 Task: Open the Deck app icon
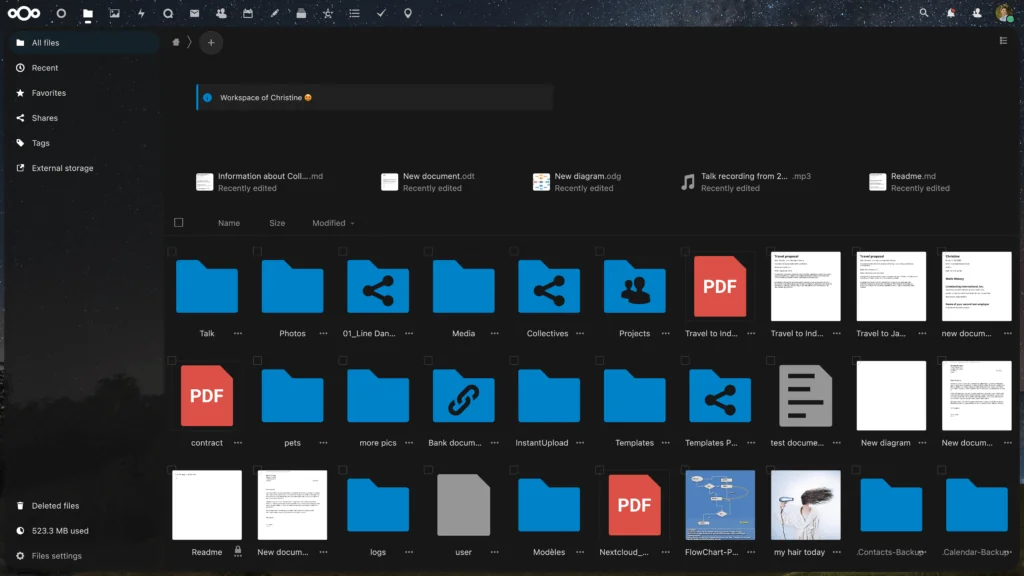click(301, 13)
